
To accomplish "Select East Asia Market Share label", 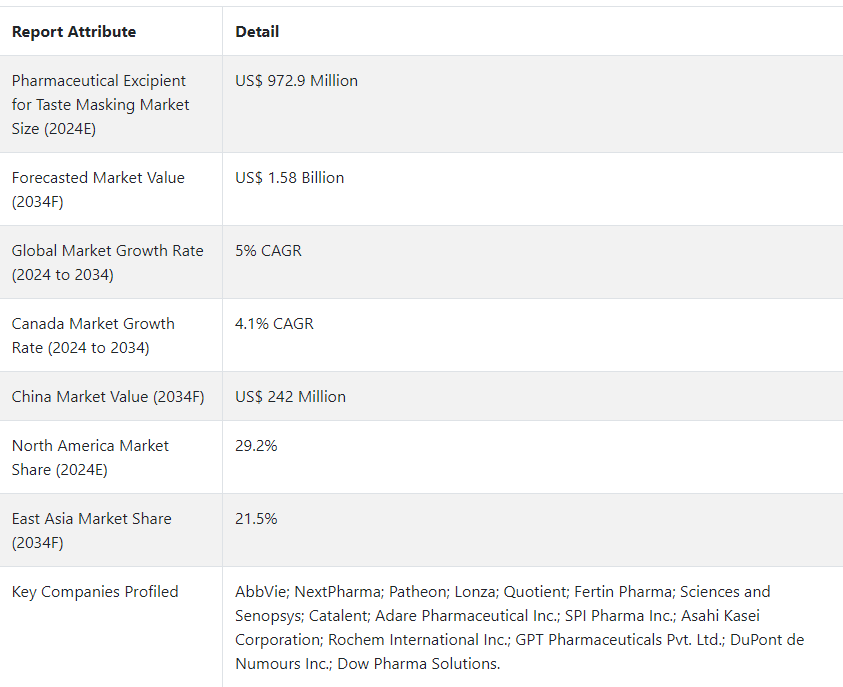I will pyautogui.click(x=91, y=531).
